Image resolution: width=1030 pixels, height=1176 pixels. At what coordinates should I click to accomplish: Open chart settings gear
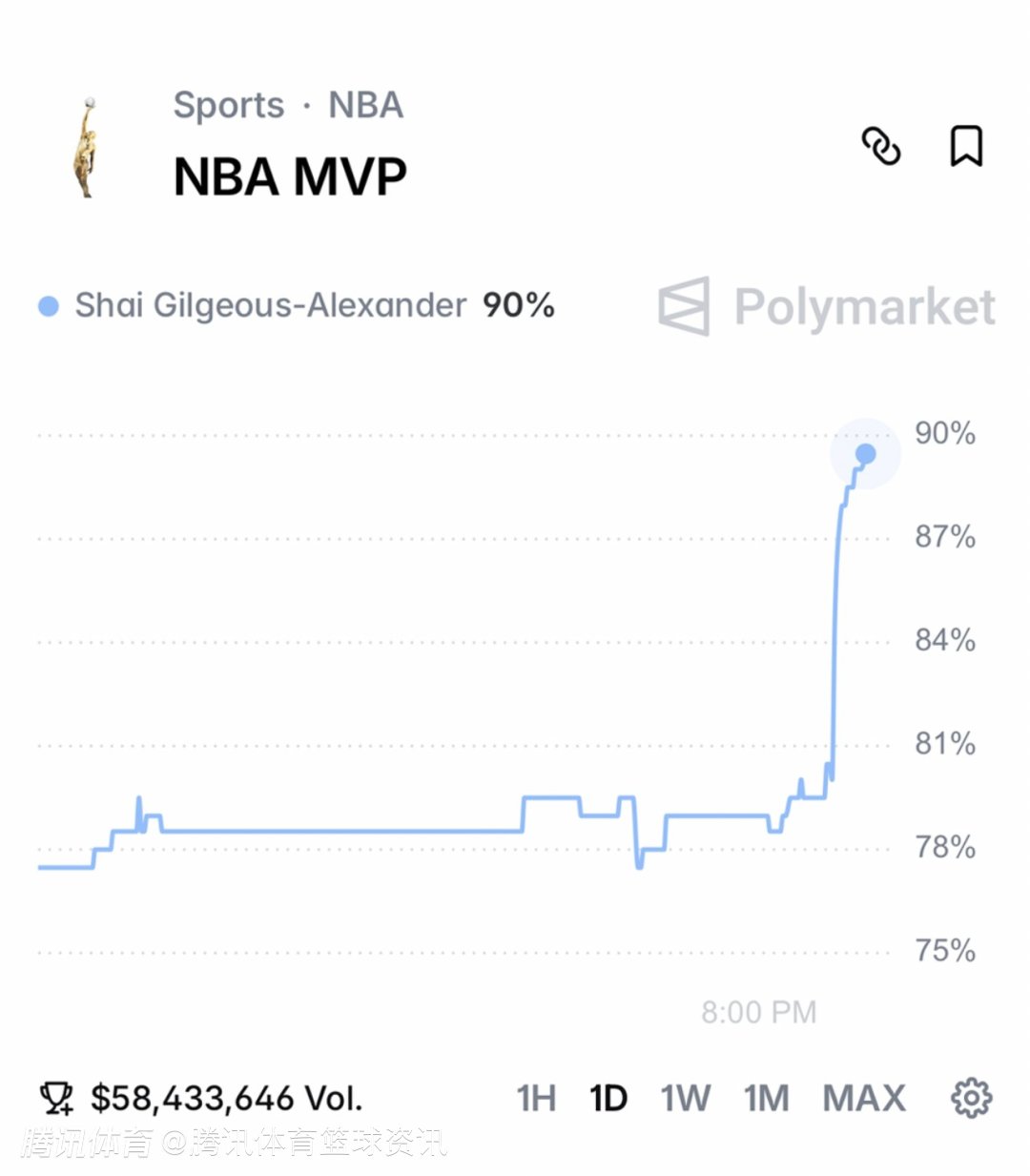pos(971,1098)
